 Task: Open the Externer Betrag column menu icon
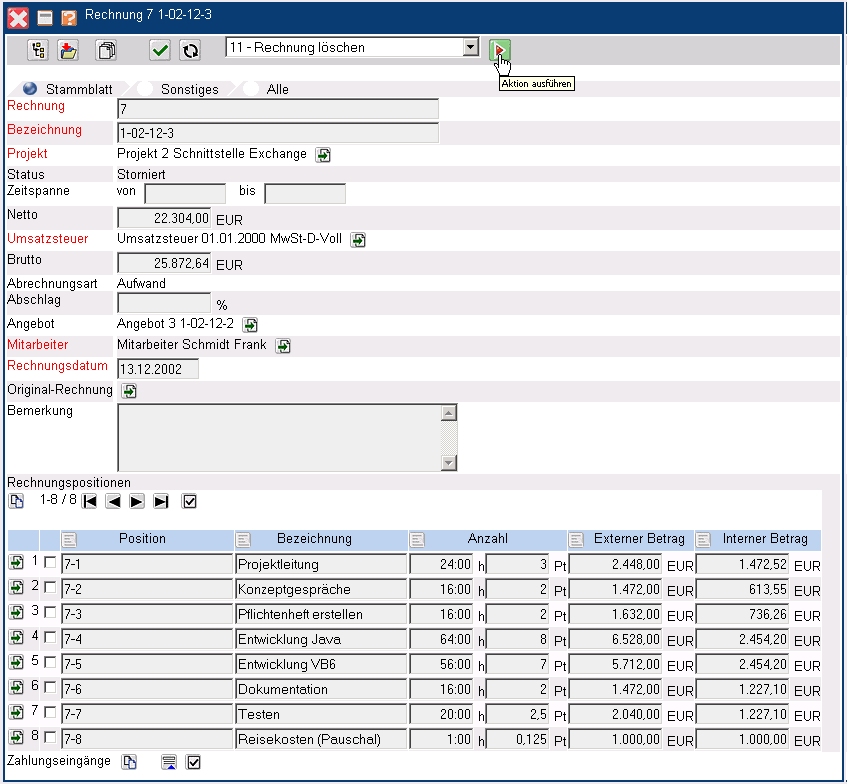coord(577,539)
